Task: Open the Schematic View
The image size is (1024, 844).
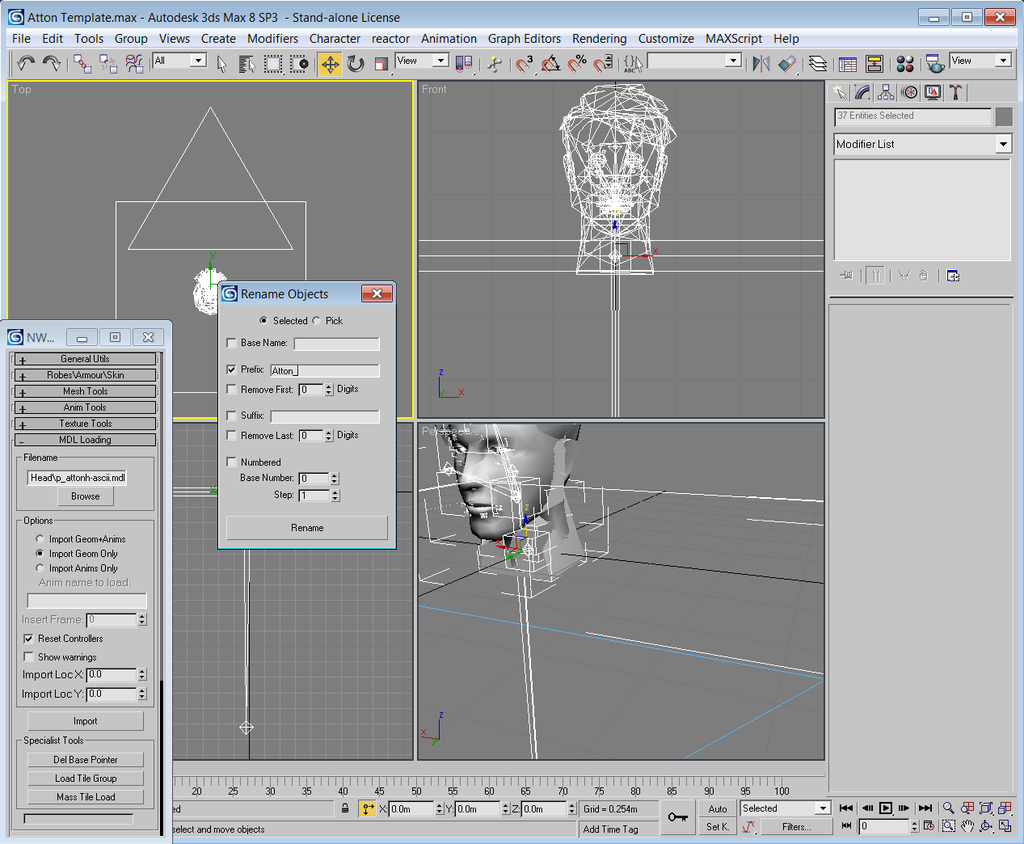Action: coord(874,63)
